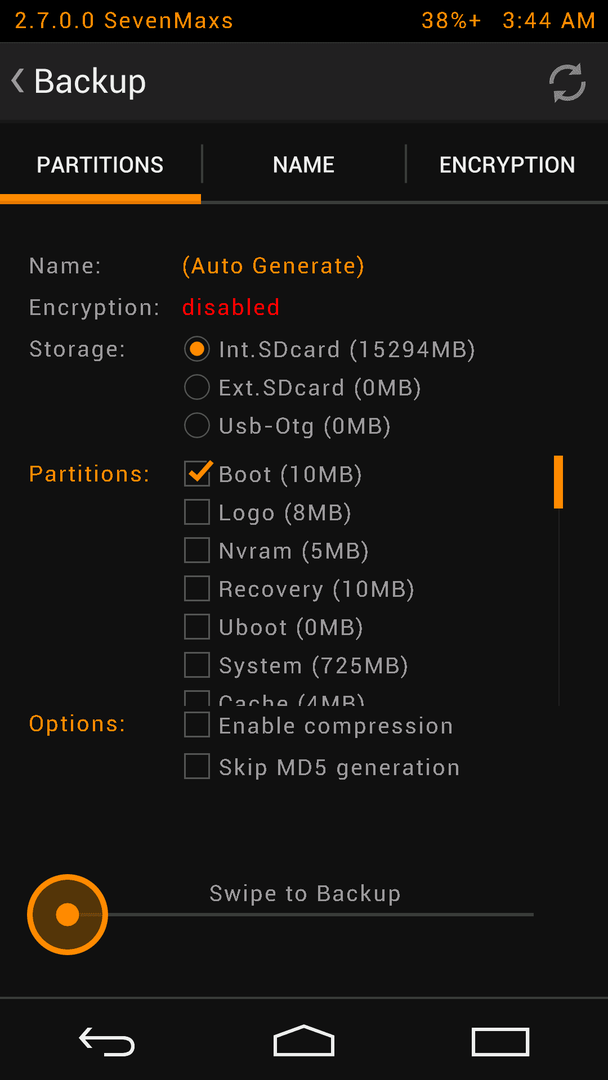
Task: Tap the home navigation icon
Action: click(x=304, y=1040)
